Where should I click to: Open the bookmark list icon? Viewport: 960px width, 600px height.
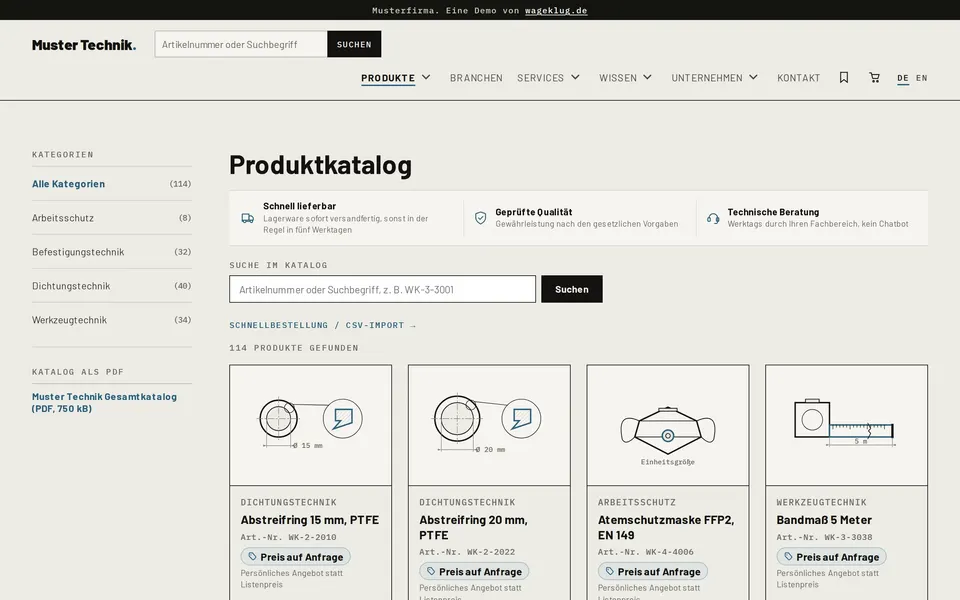[844, 77]
